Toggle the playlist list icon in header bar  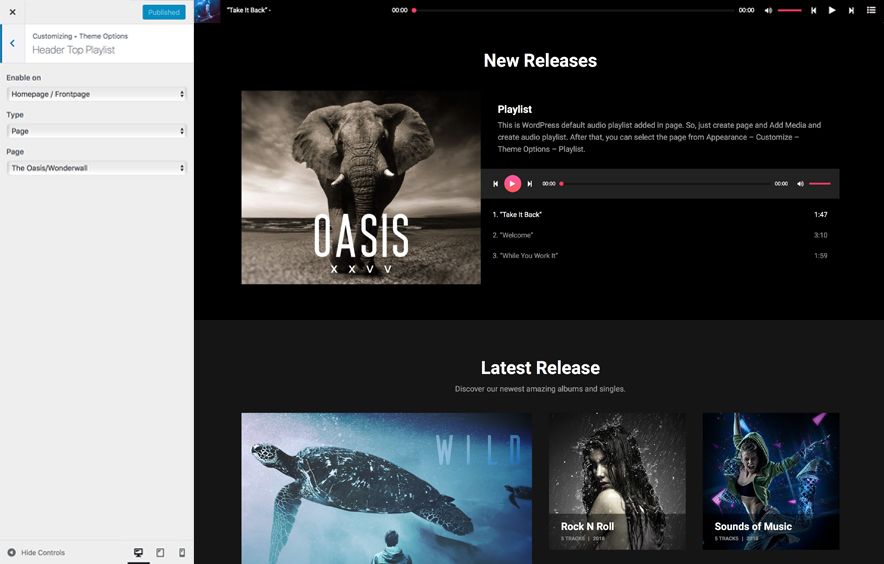coord(871,10)
